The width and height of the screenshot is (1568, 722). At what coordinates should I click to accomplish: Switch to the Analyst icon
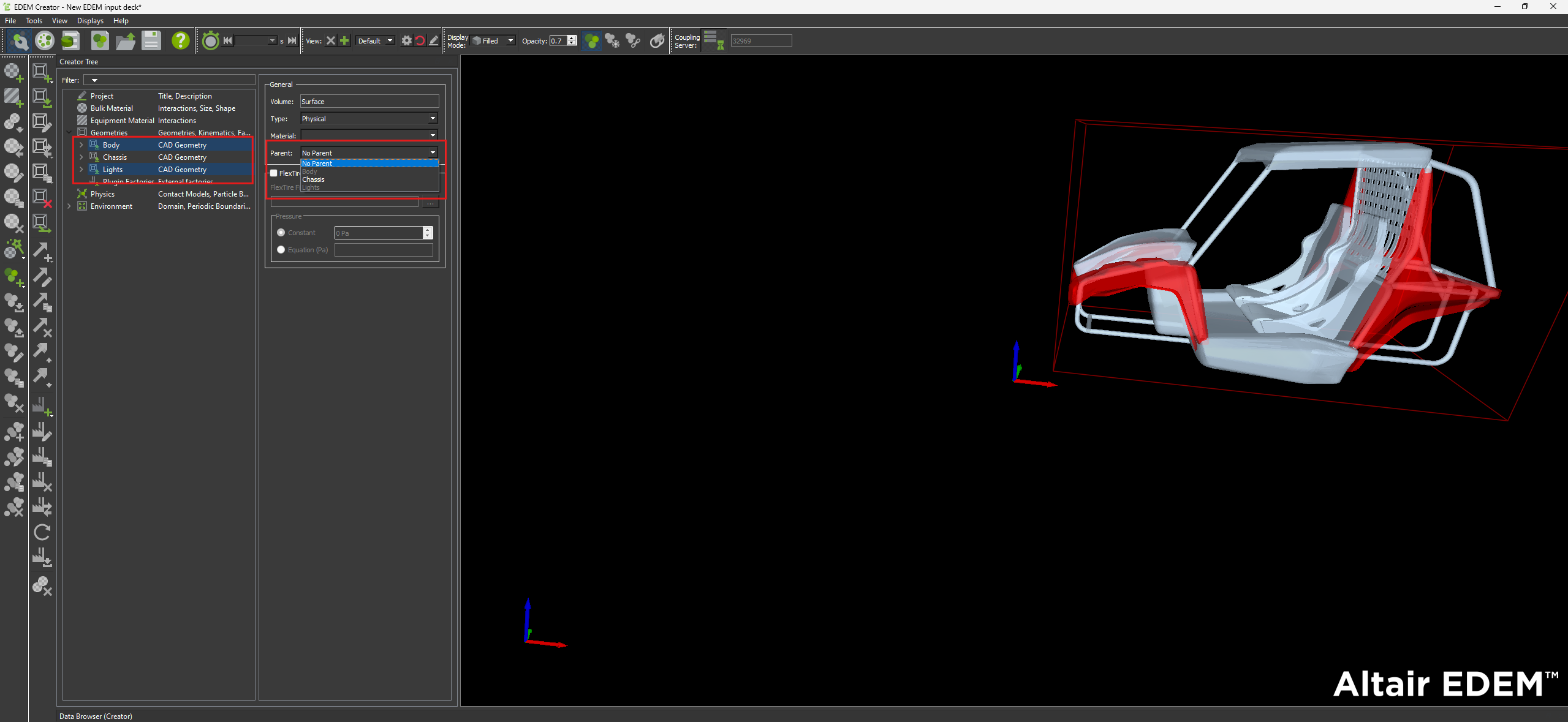tap(70, 41)
